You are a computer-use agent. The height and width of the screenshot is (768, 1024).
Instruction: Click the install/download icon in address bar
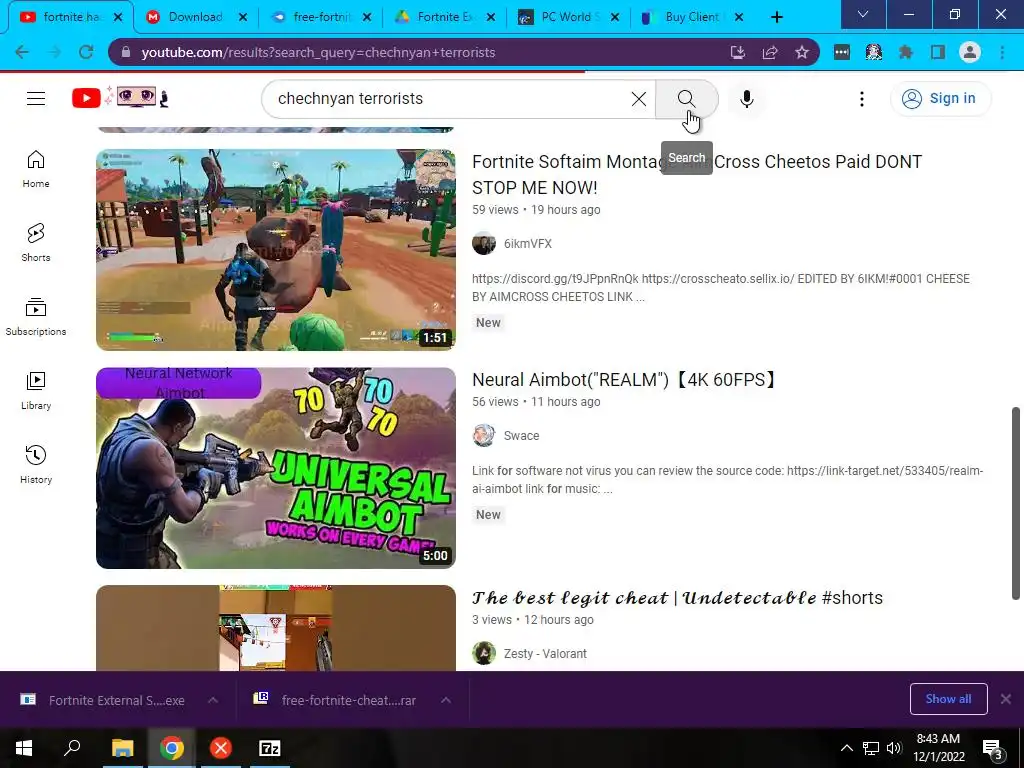point(738,52)
